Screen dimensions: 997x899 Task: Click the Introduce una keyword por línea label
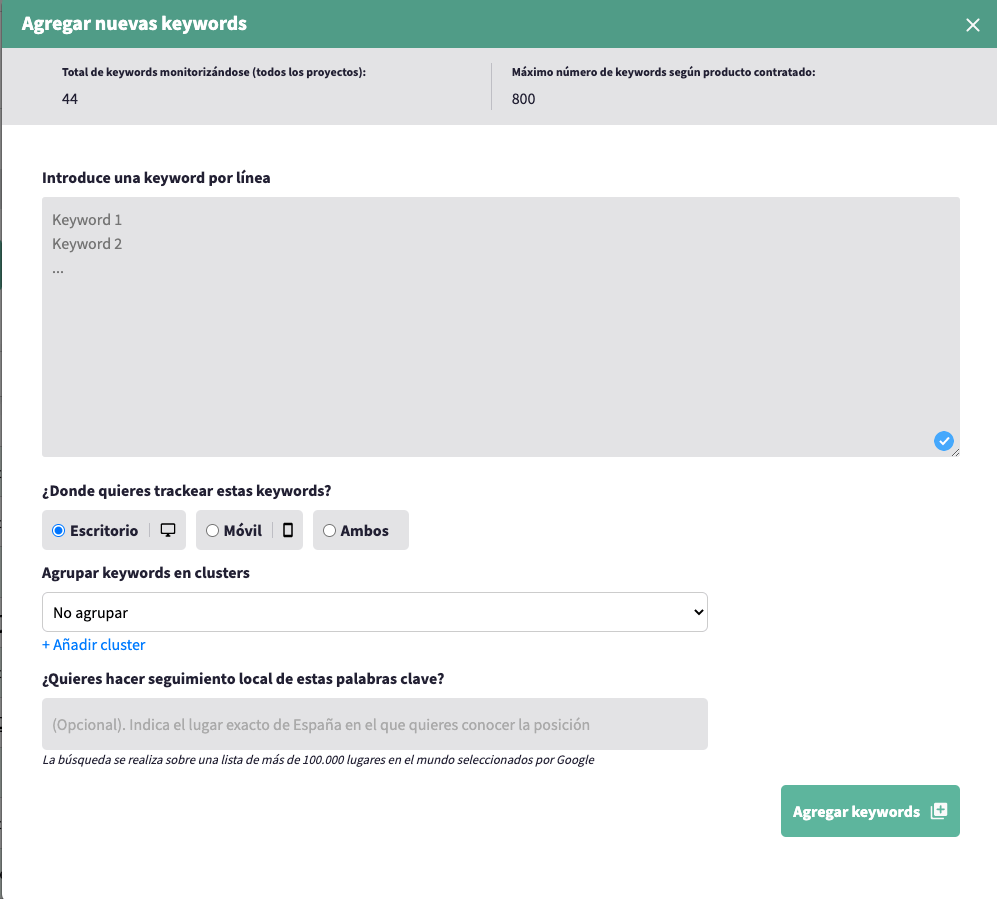156,178
